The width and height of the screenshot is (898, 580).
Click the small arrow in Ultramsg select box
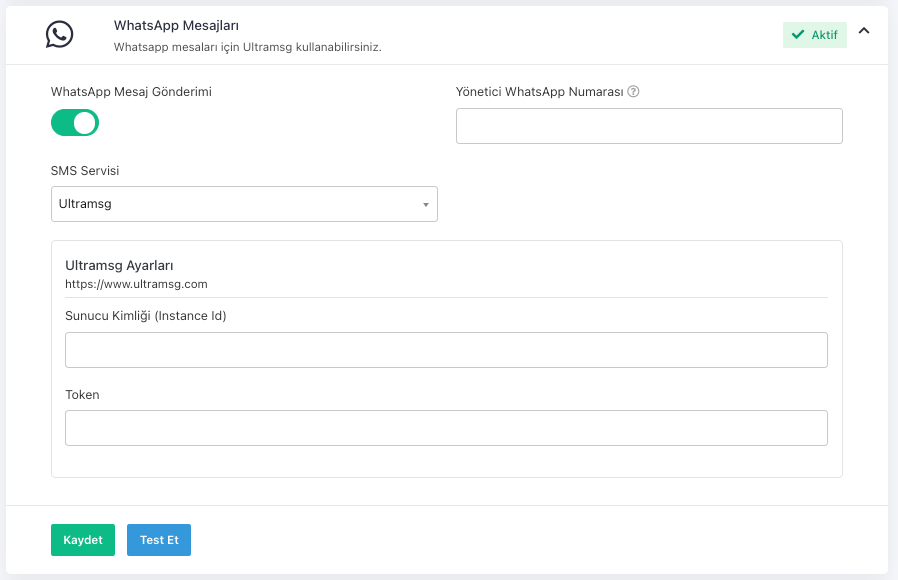[425, 205]
